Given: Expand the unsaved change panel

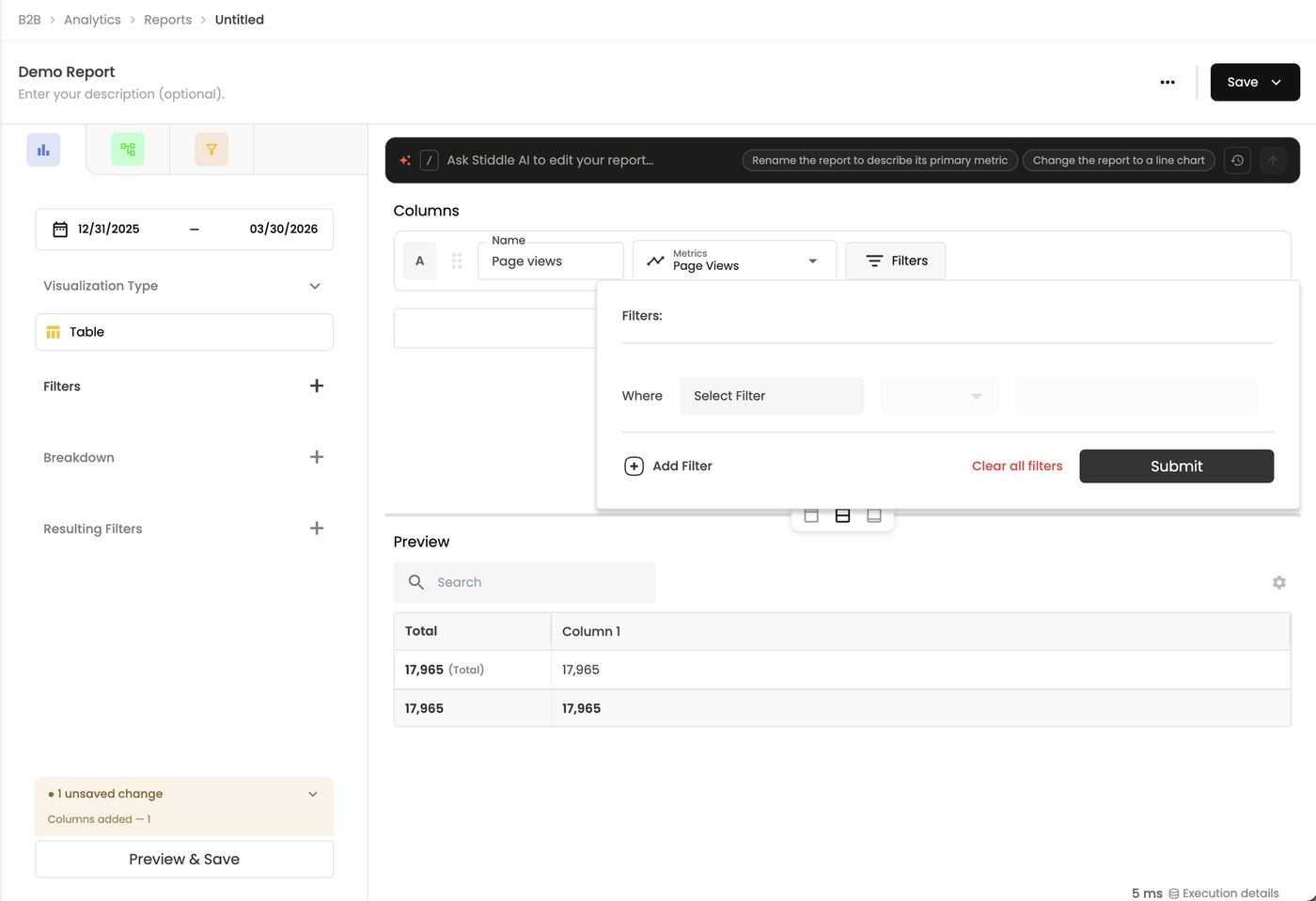Looking at the screenshot, I should point(313,795).
